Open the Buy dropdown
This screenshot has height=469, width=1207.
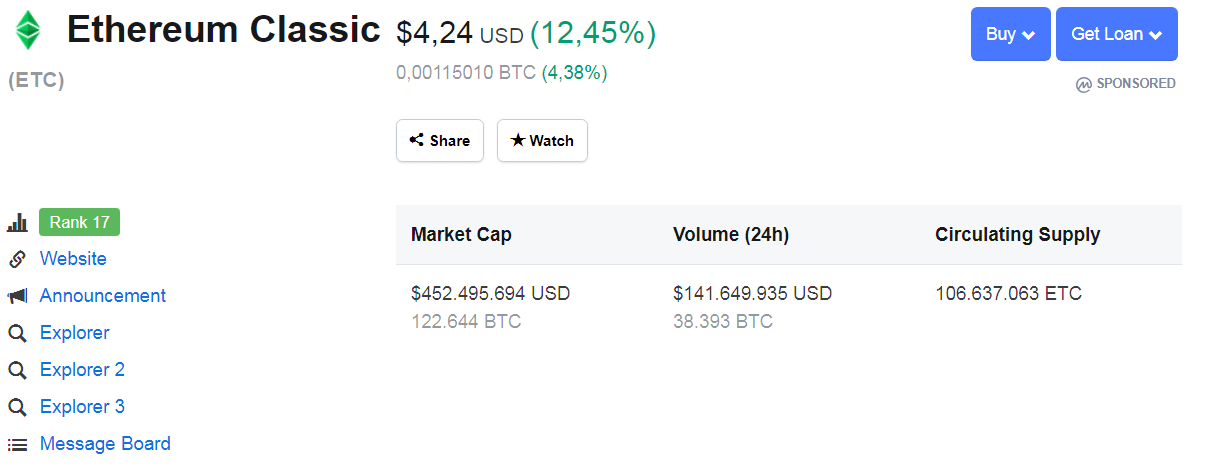(1010, 34)
